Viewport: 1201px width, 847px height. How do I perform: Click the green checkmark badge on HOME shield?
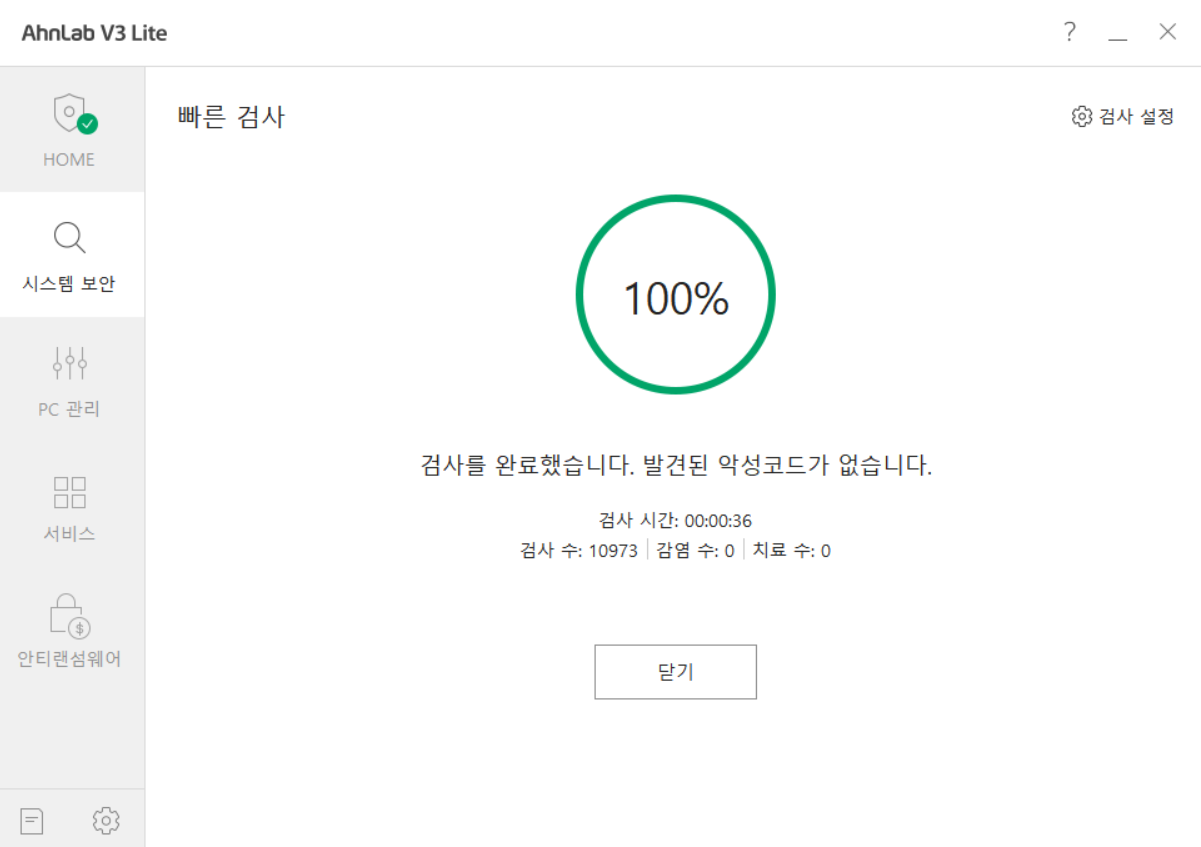[86, 125]
